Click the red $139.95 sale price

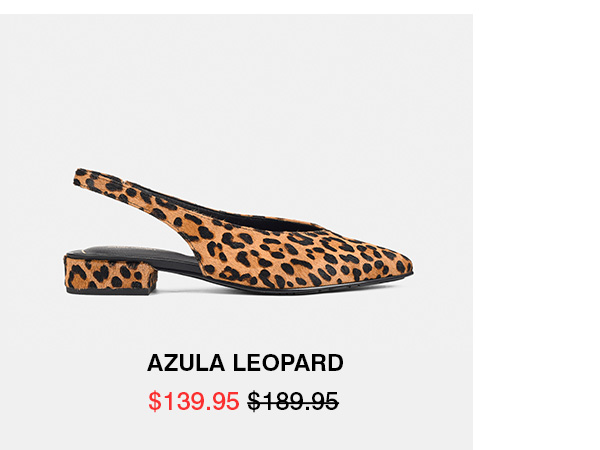[193, 401]
